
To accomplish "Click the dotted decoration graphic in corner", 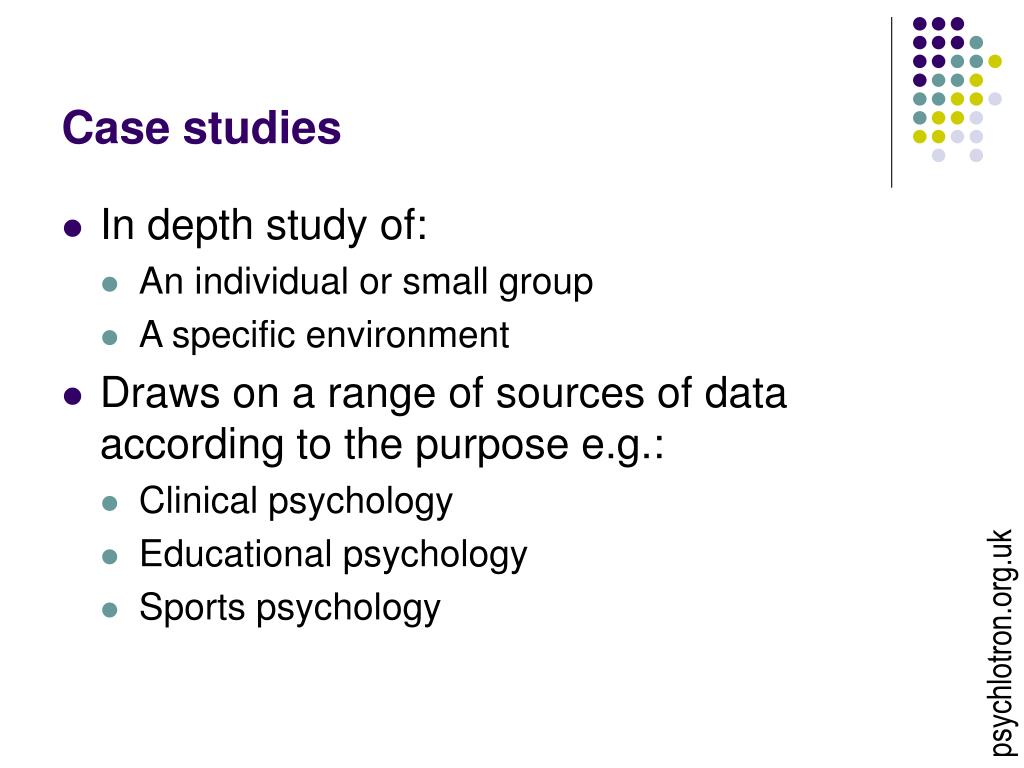I will coord(957,89).
